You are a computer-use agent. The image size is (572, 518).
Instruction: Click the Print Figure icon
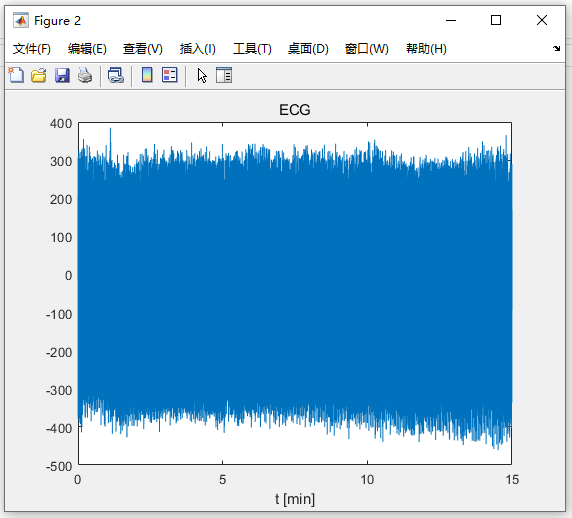[85, 76]
